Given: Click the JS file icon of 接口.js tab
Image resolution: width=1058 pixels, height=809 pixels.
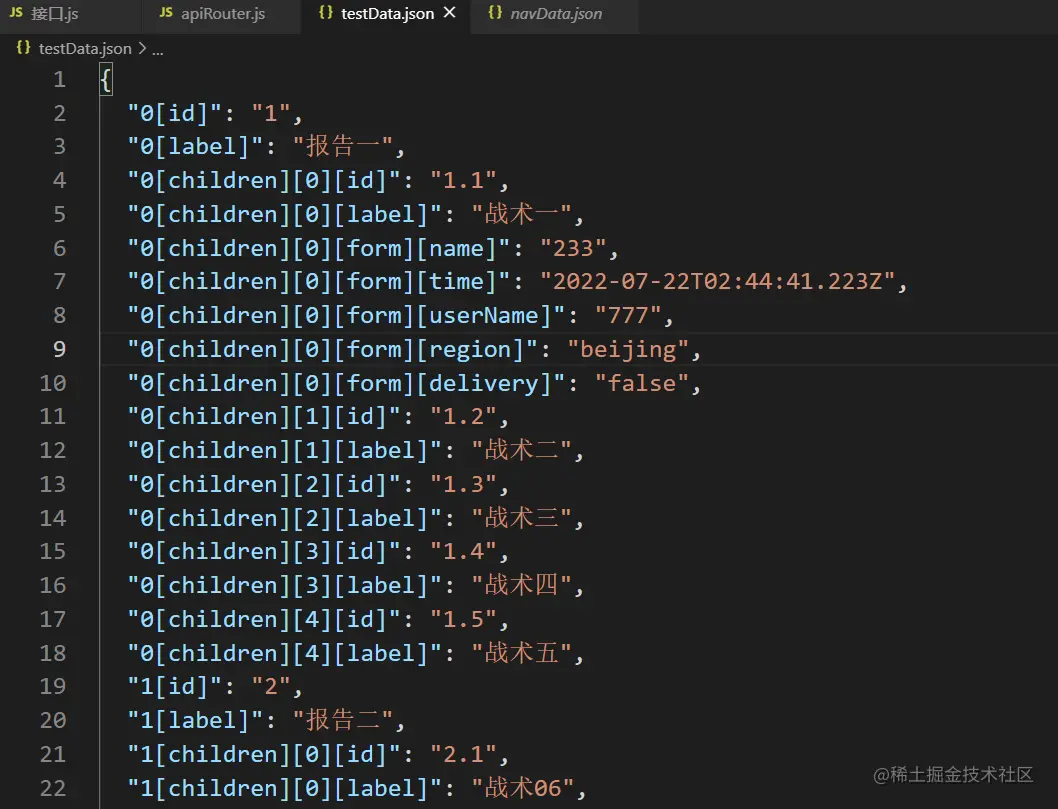Looking at the screenshot, I should click(x=16, y=13).
